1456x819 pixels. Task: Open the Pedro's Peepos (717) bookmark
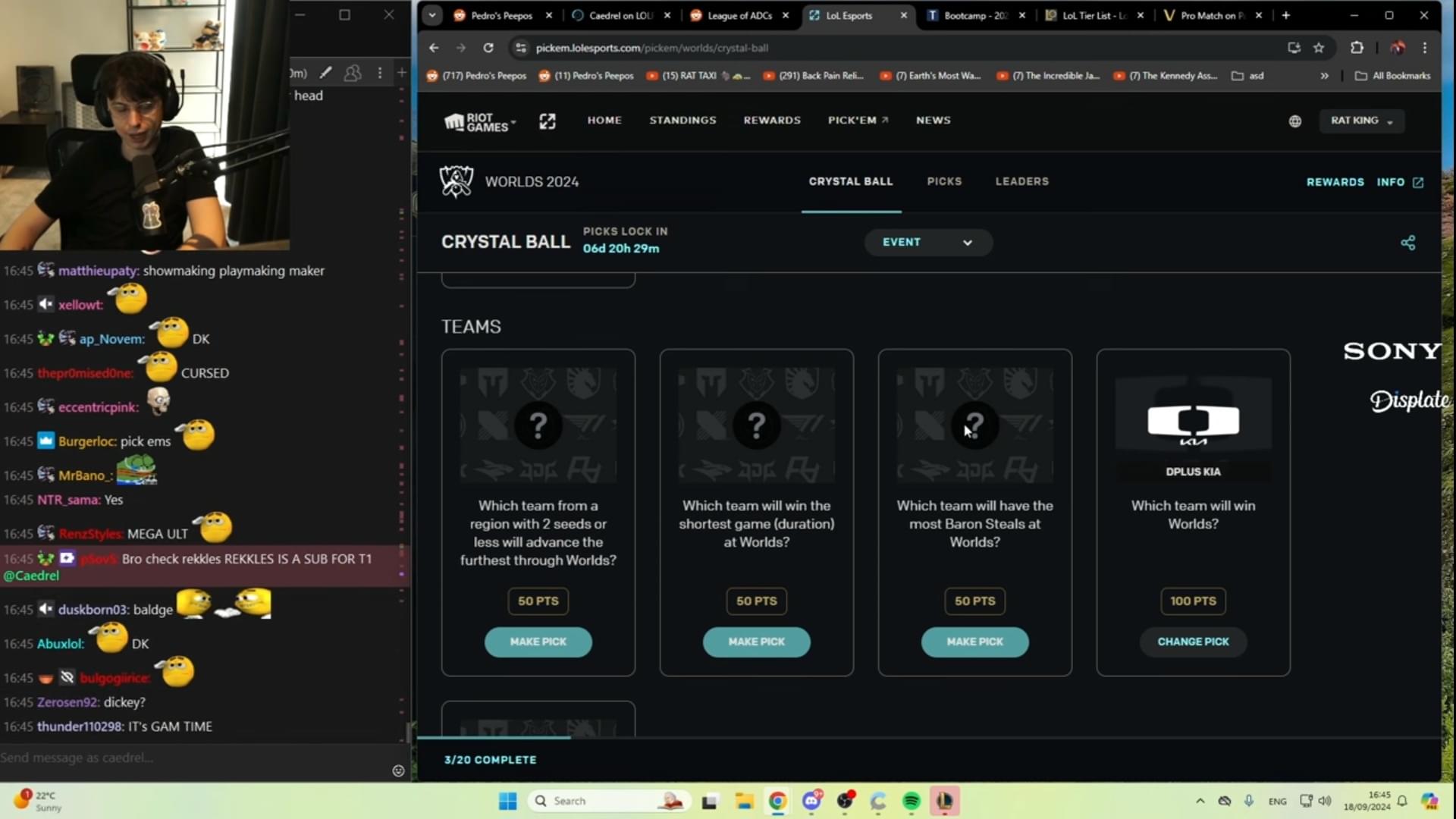click(x=476, y=76)
